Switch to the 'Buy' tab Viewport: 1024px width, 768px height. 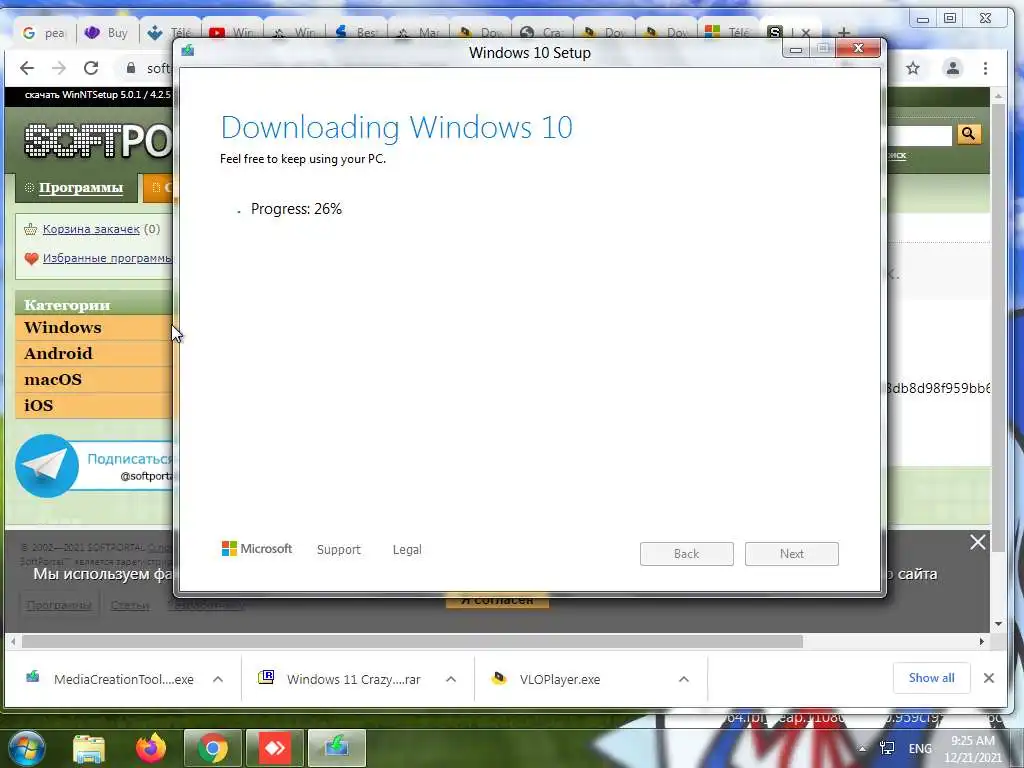[x=106, y=33]
